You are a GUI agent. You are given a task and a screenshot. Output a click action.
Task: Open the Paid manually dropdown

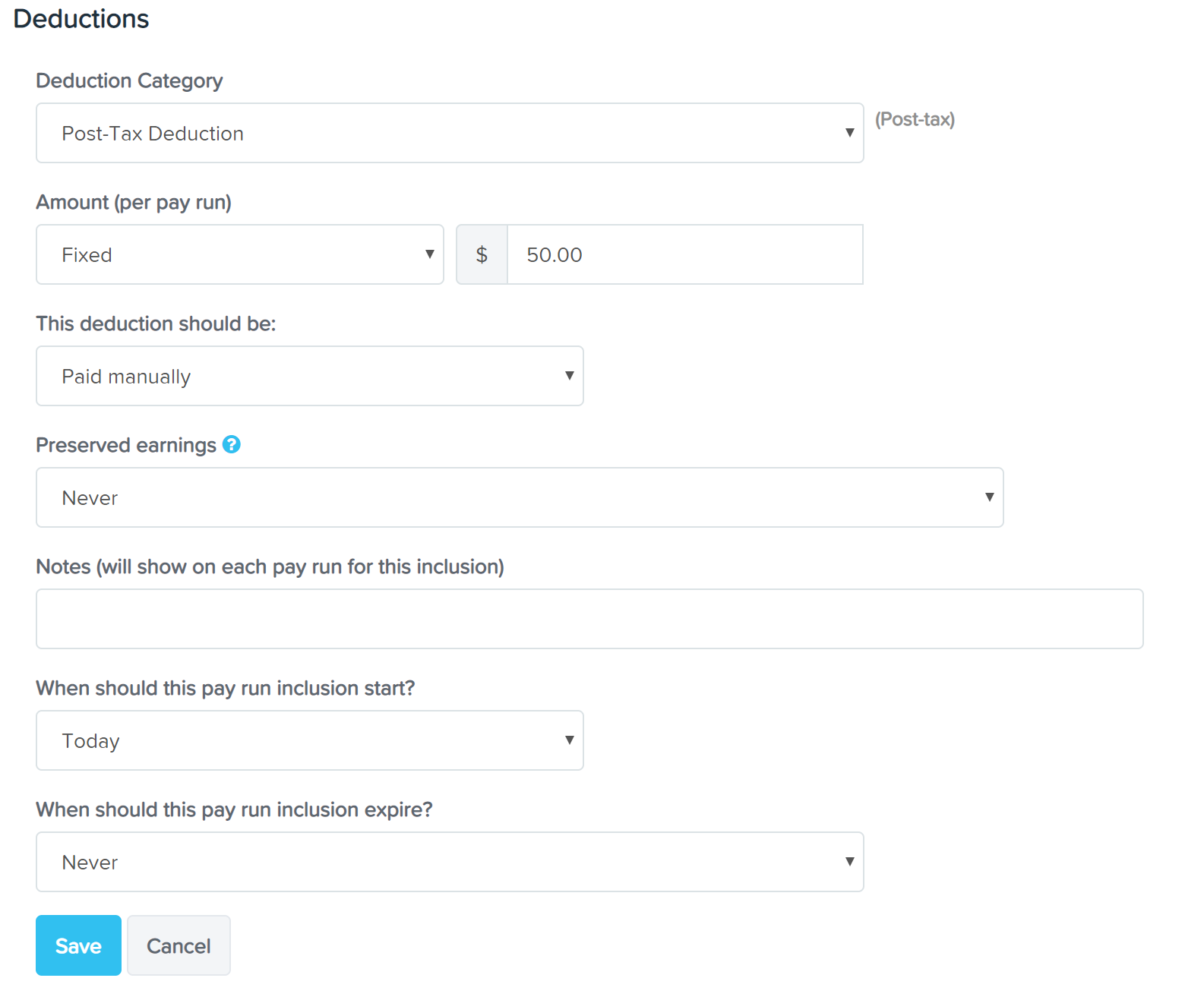click(310, 376)
